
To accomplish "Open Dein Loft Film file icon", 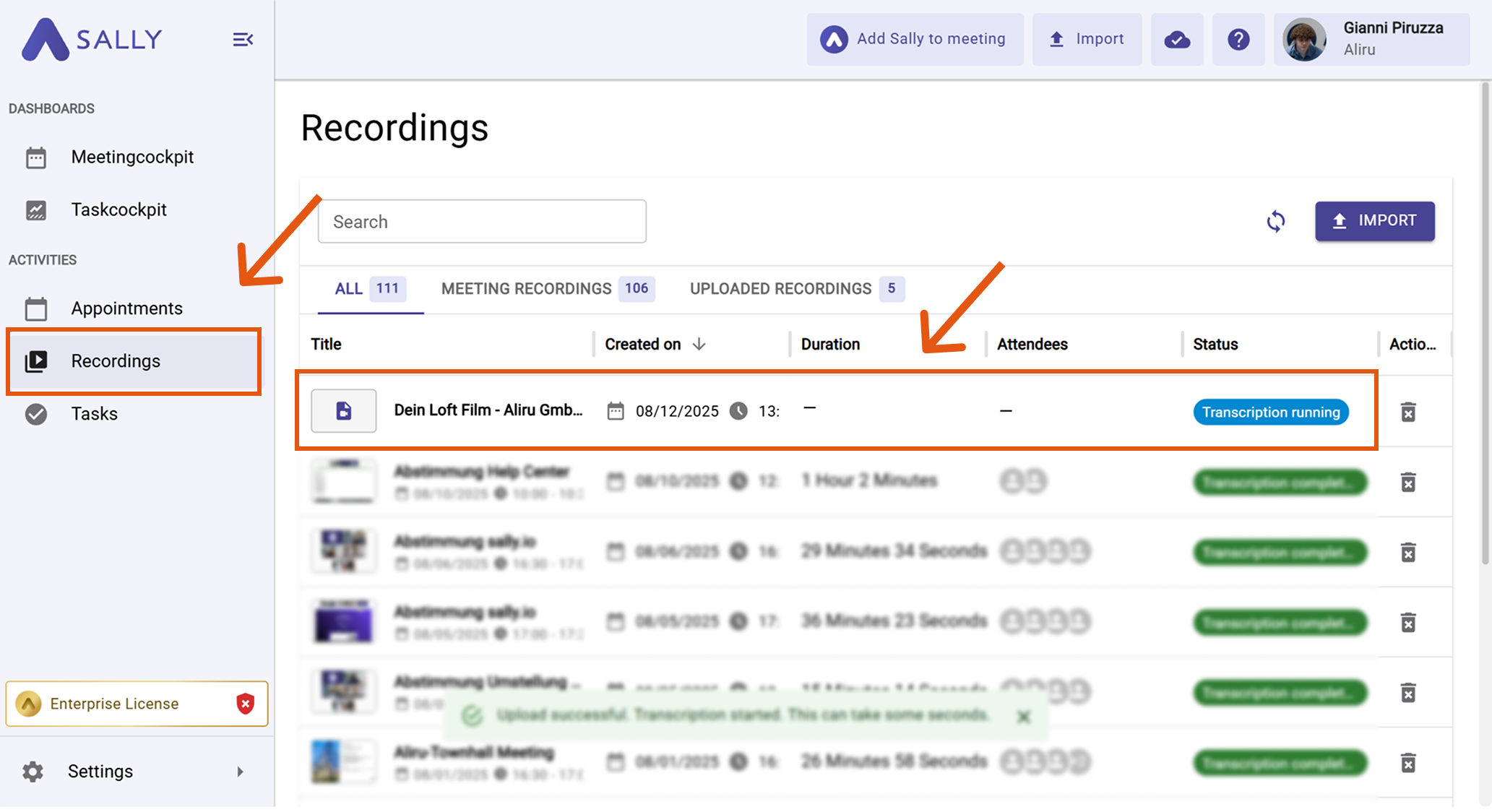I will click(343, 411).
